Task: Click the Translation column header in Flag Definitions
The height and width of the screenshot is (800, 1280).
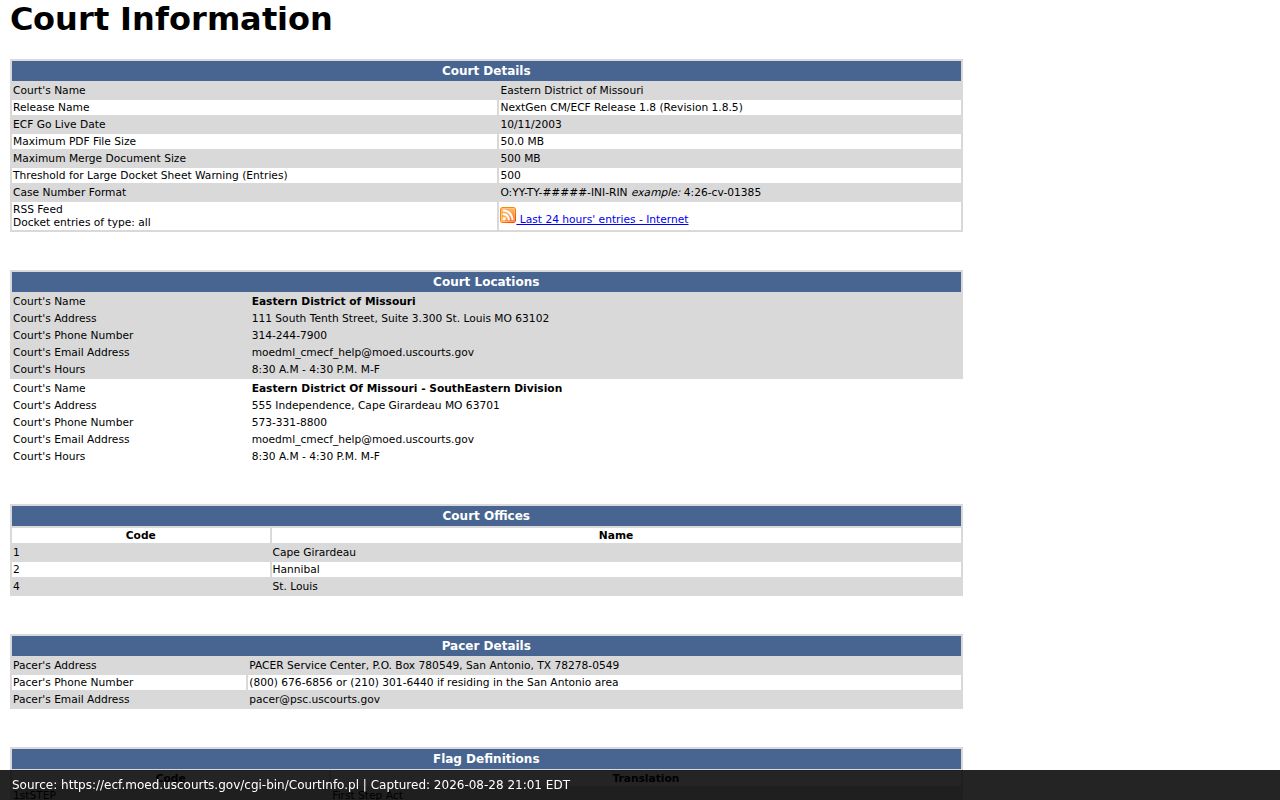Action: coord(646,778)
